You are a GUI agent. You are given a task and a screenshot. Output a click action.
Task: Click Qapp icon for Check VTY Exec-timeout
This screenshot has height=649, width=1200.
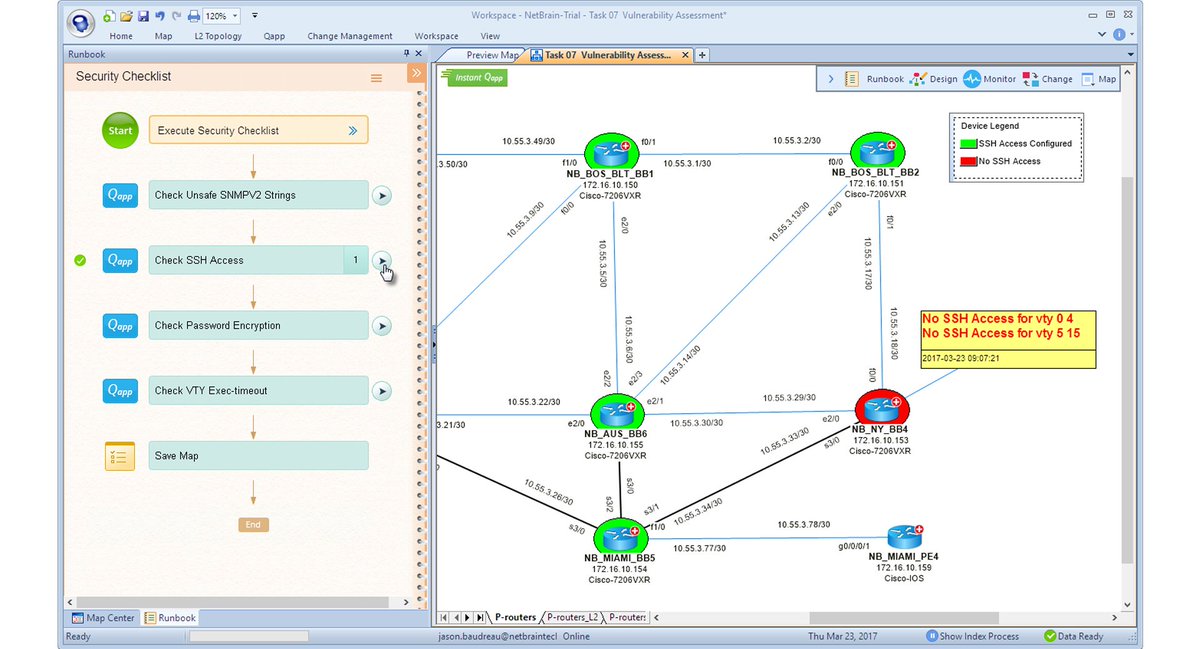point(120,390)
